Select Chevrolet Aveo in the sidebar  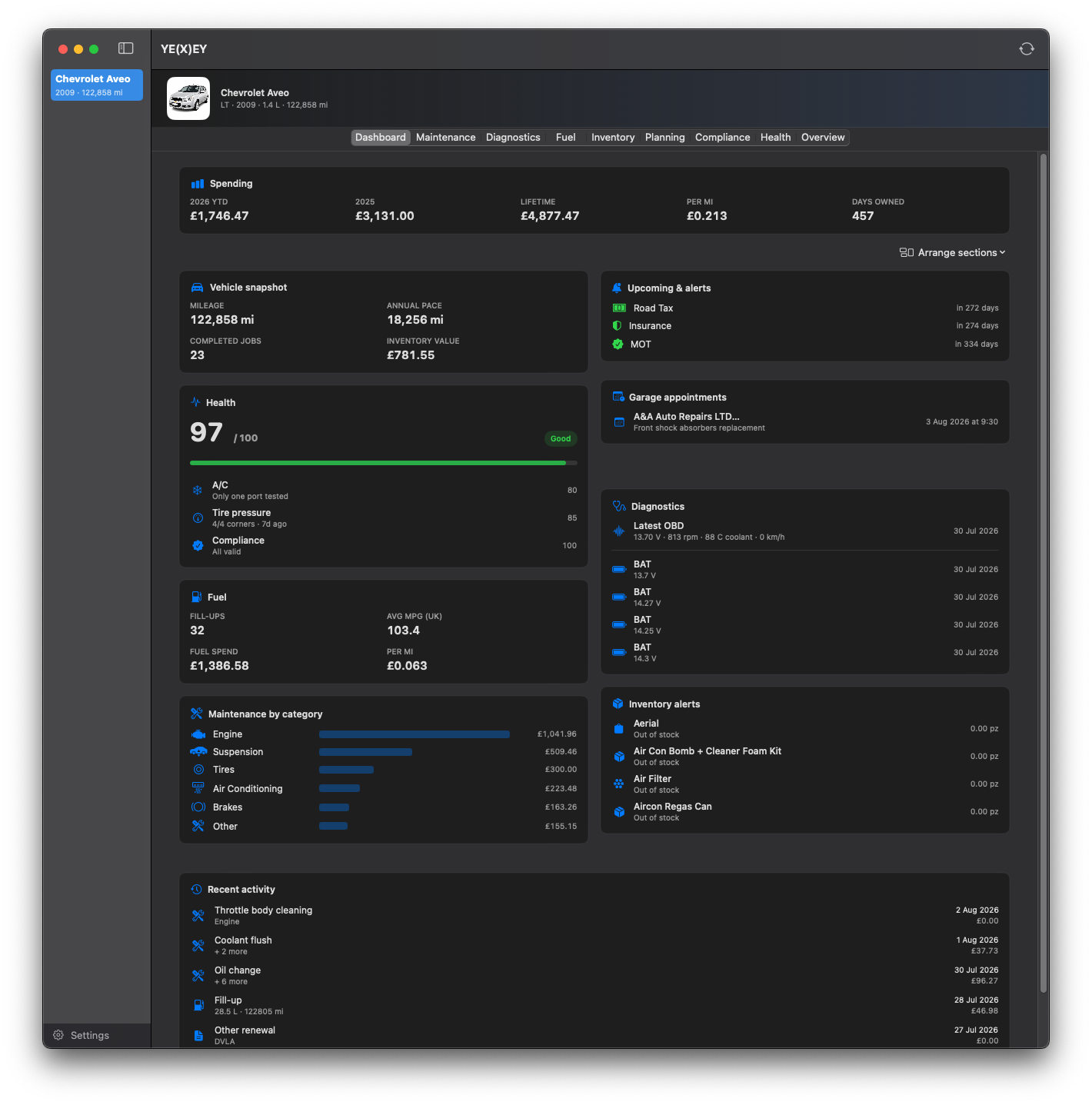point(97,85)
